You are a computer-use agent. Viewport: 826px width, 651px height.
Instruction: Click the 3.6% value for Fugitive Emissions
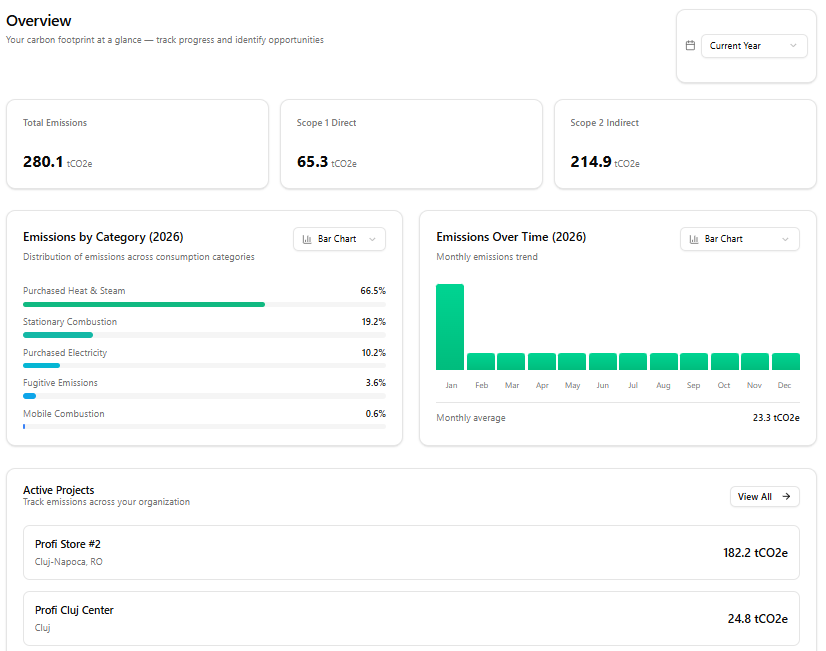point(376,383)
